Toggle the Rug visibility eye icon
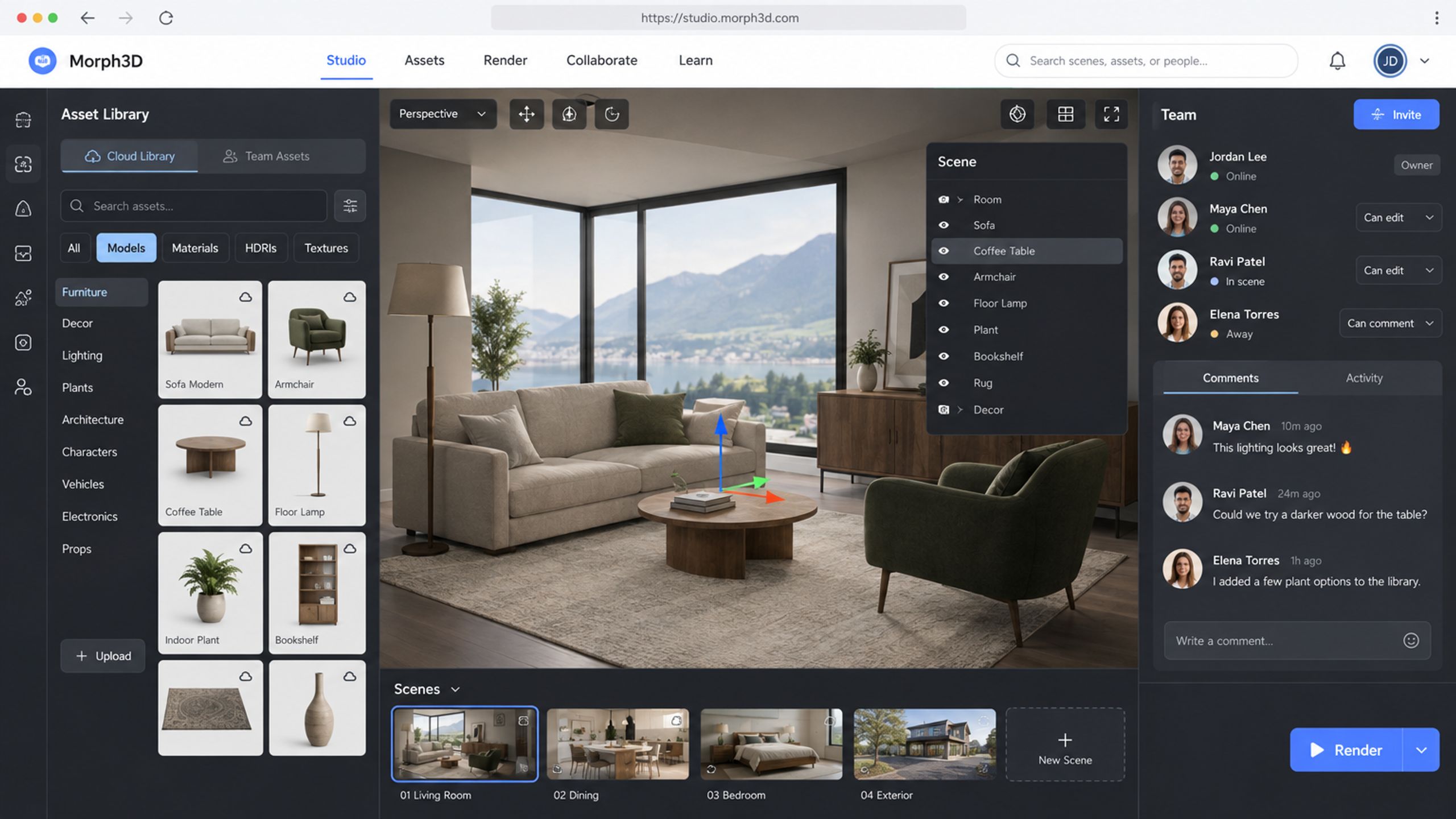This screenshot has width=1456, height=819. coord(944,383)
